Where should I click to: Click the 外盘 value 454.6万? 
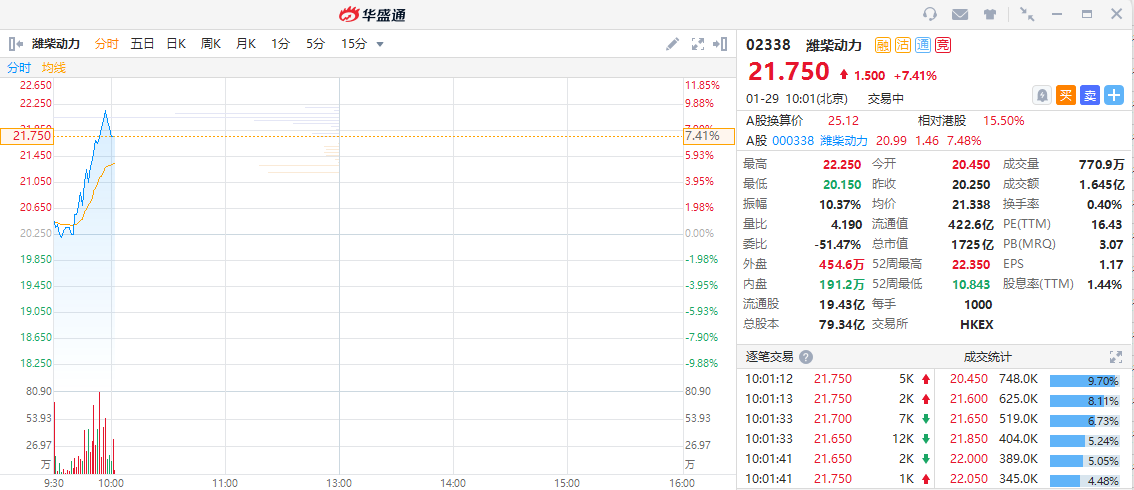pyautogui.click(x=840, y=265)
